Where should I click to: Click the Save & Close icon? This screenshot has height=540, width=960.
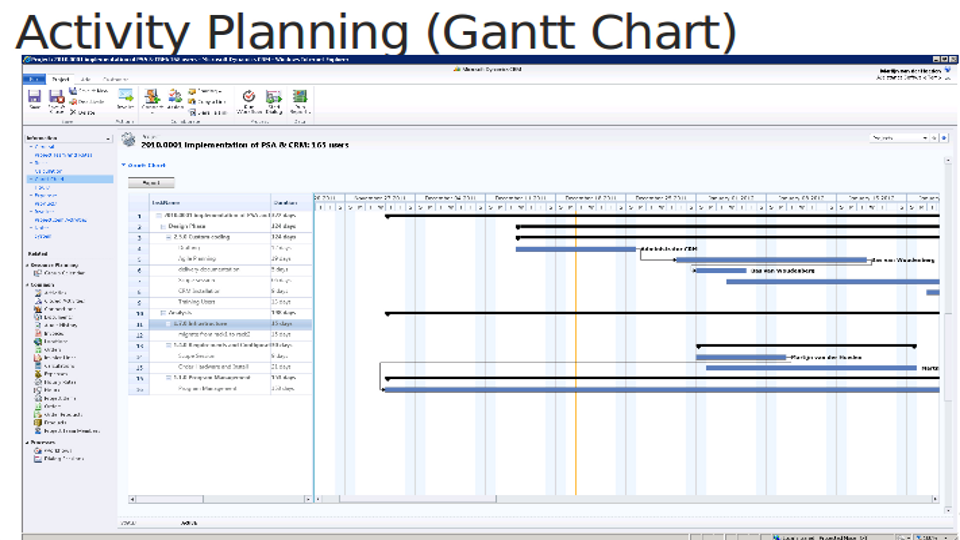(x=56, y=98)
